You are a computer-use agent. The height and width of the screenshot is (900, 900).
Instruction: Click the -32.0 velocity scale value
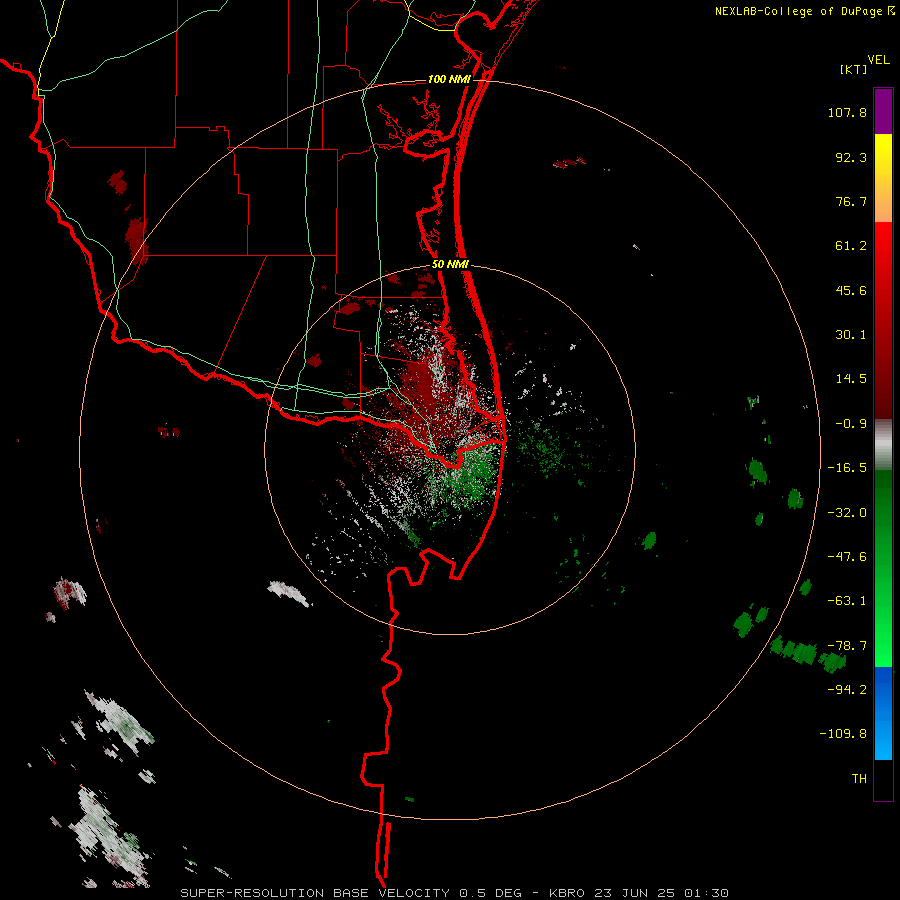click(x=847, y=513)
